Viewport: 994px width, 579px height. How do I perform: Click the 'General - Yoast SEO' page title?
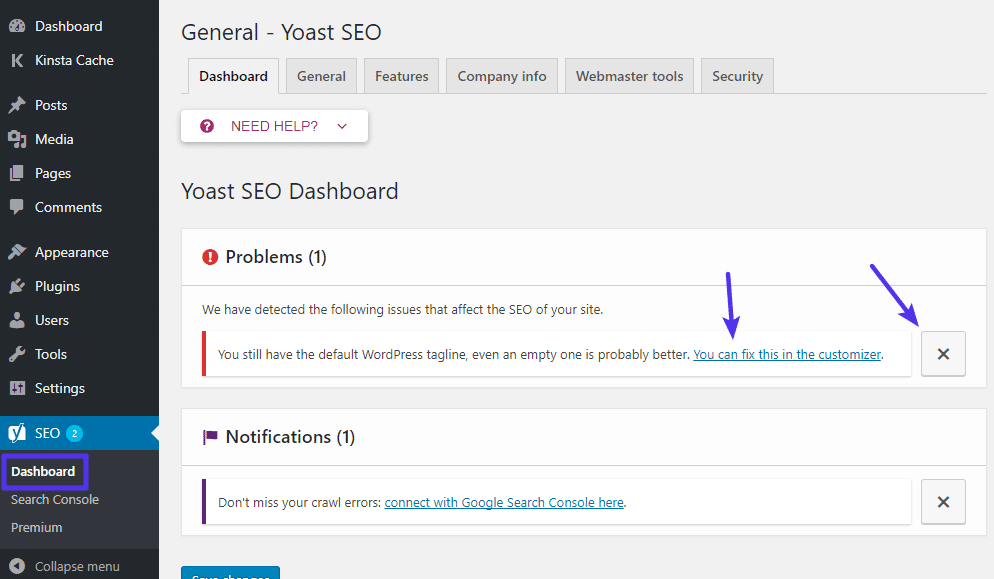coord(281,32)
